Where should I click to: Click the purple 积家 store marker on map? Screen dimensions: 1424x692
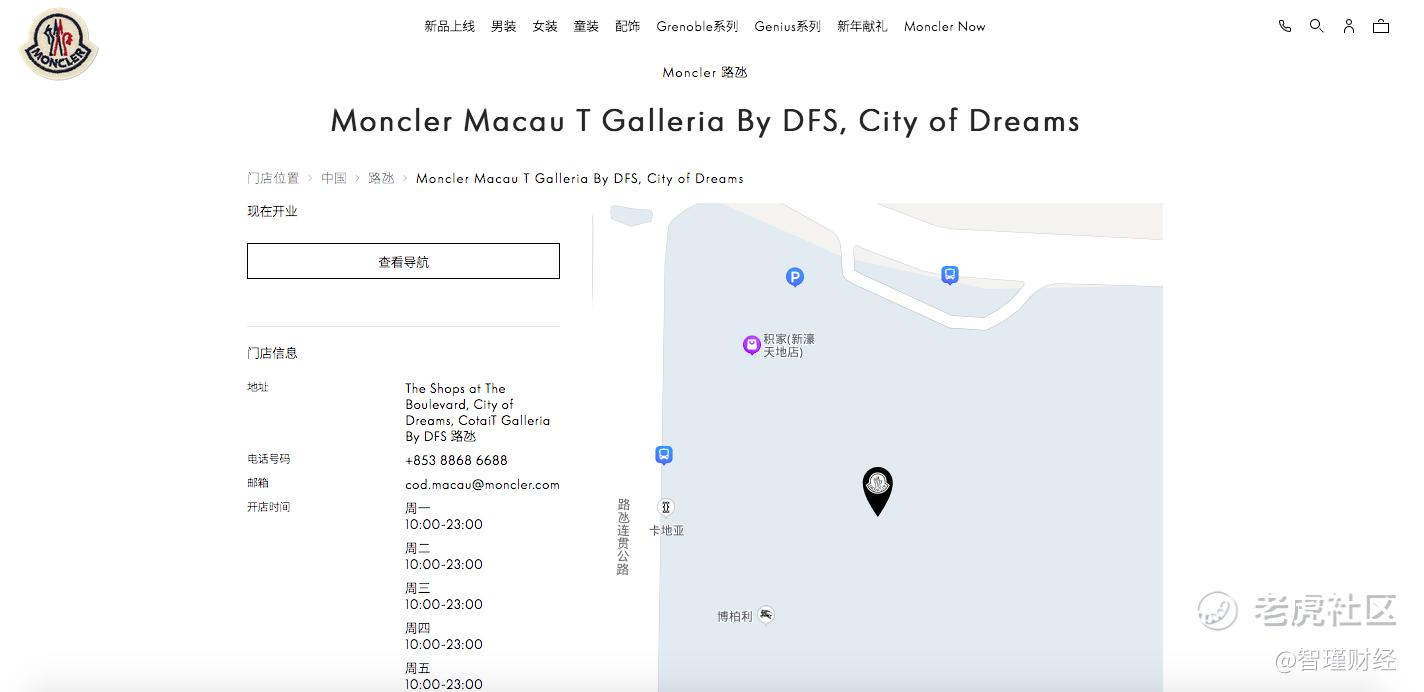coord(752,346)
